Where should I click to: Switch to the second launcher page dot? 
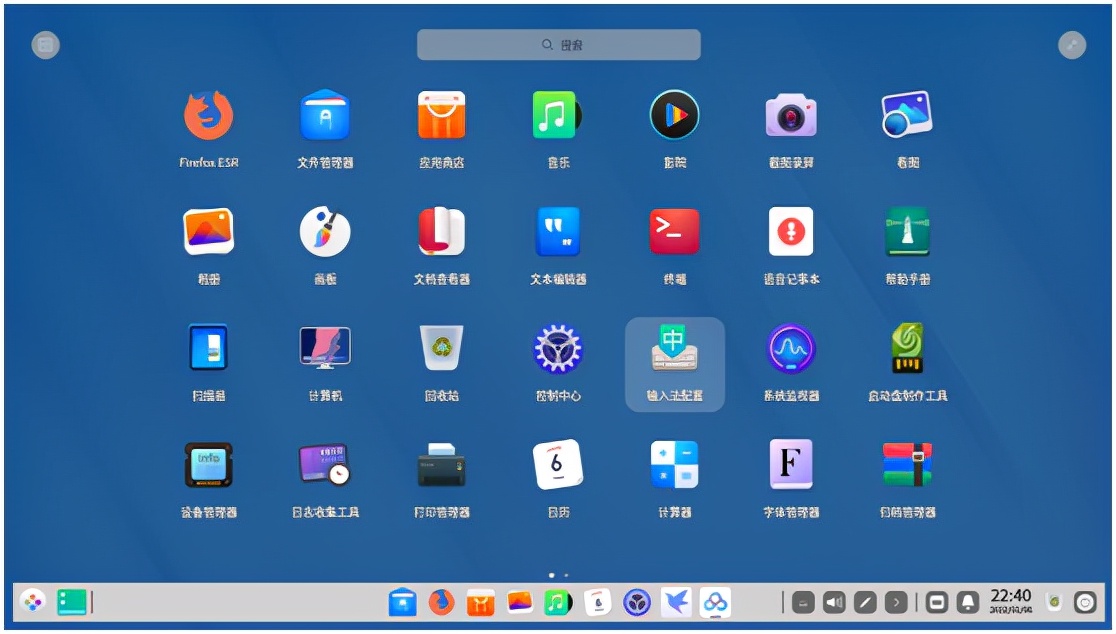coord(565,575)
